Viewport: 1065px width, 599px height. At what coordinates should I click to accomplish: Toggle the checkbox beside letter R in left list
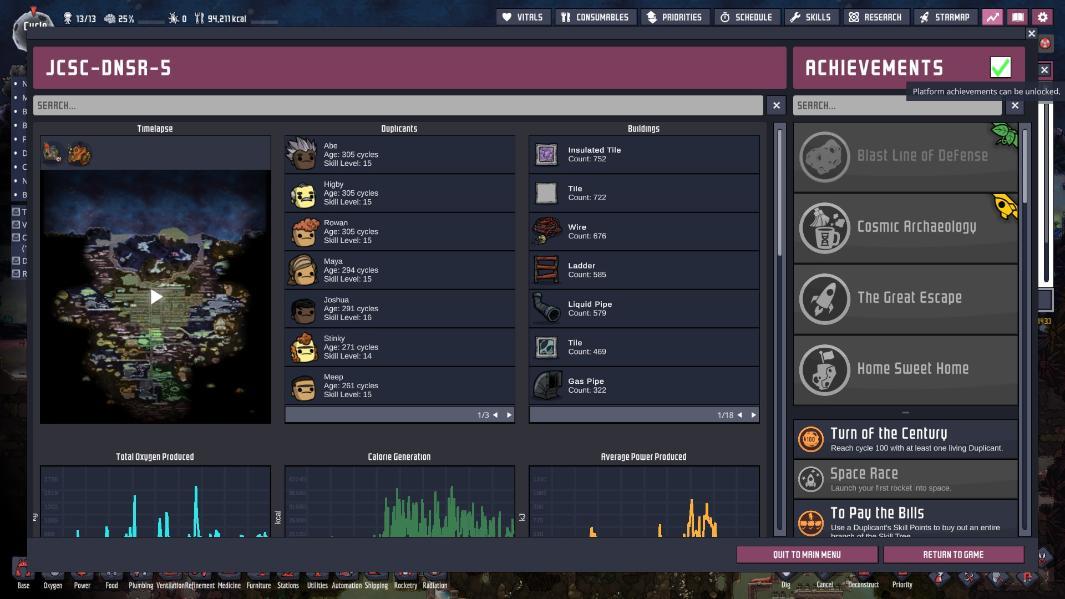tap(16, 274)
